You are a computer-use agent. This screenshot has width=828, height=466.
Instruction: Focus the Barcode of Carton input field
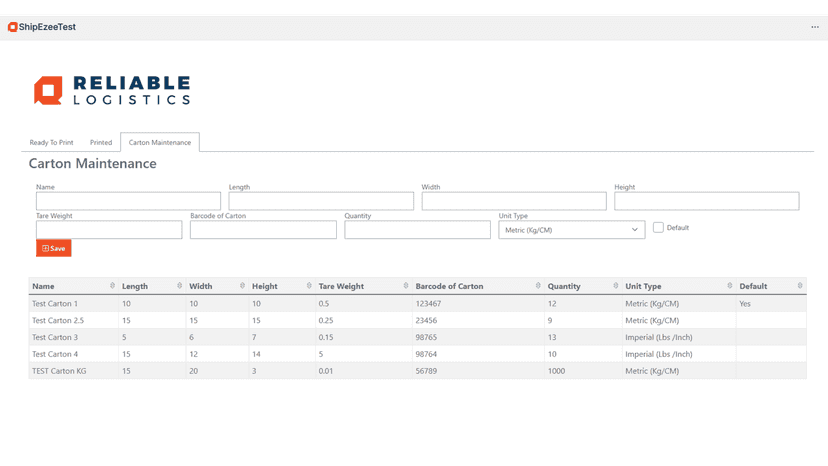click(263, 230)
